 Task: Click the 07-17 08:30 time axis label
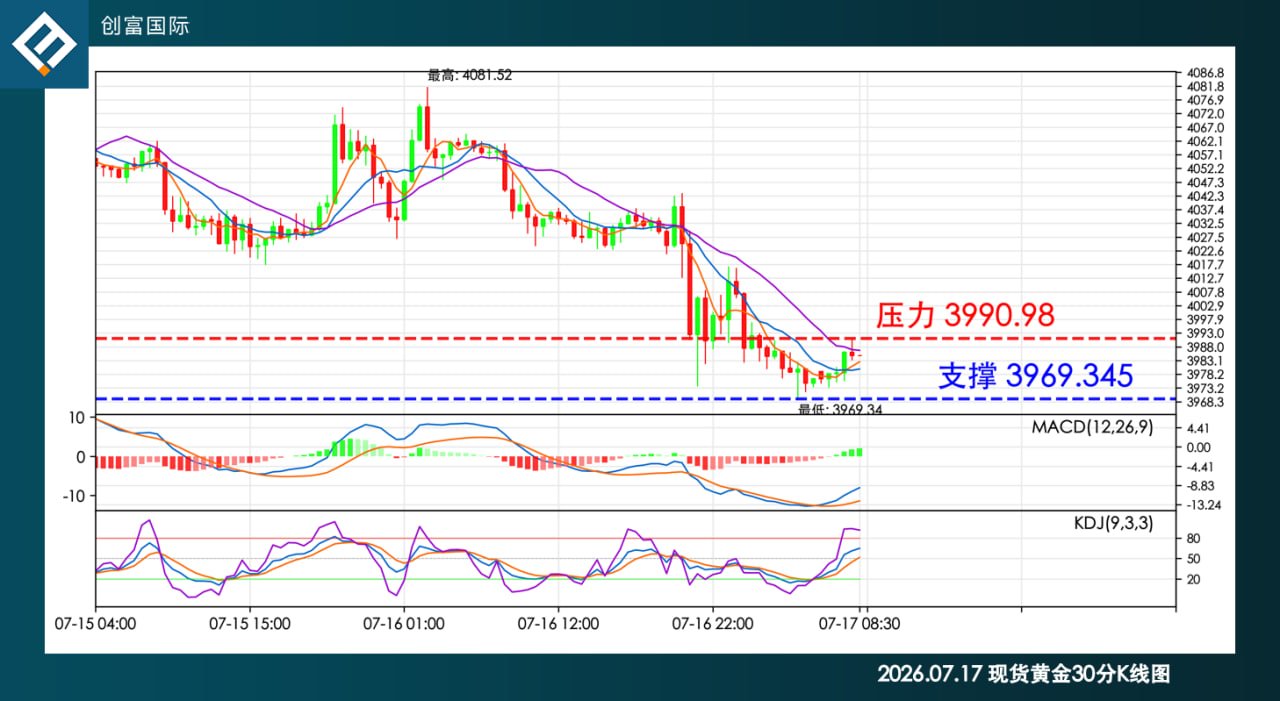click(860, 623)
